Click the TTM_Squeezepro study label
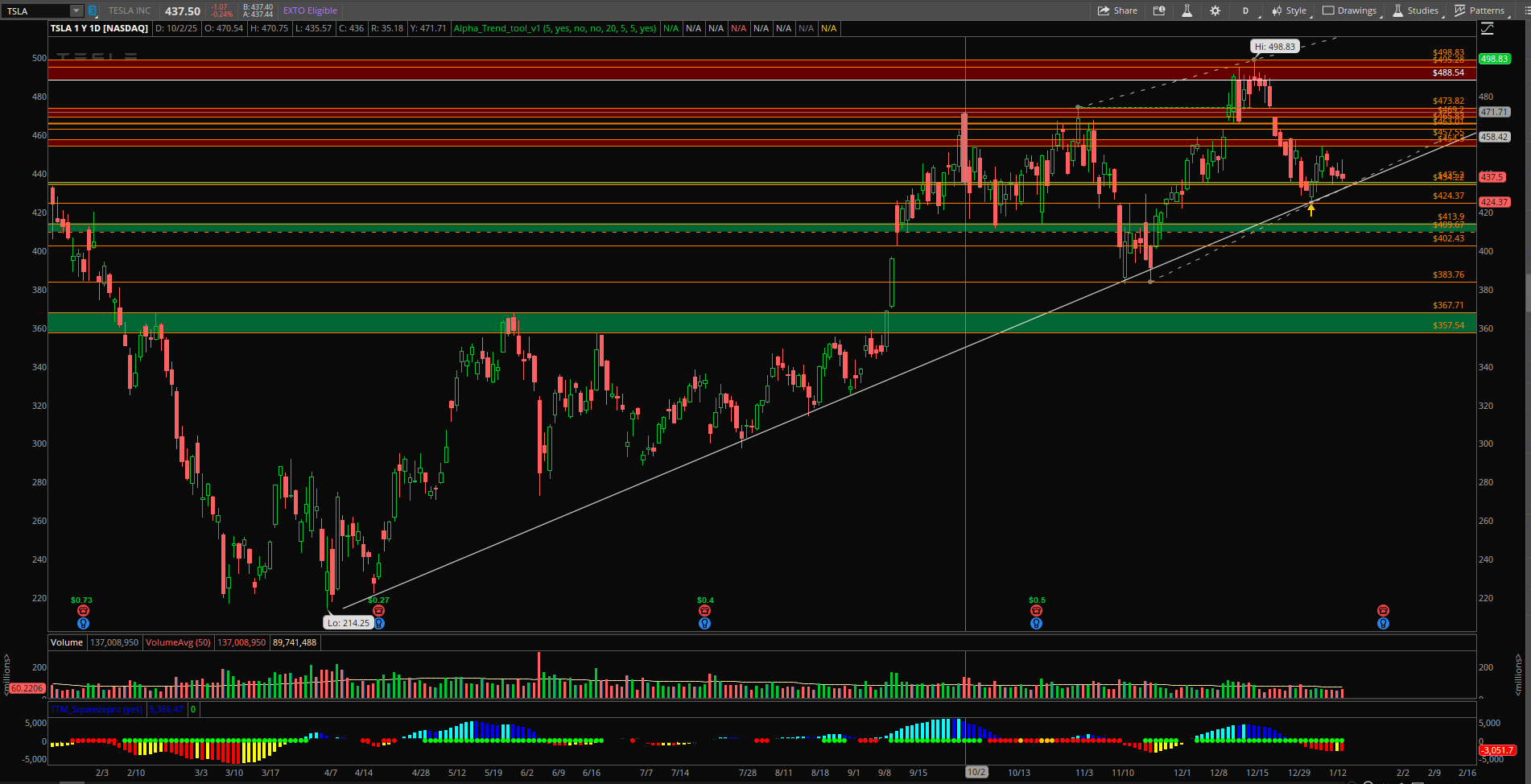This screenshot has width=1531, height=784. click(x=97, y=709)
